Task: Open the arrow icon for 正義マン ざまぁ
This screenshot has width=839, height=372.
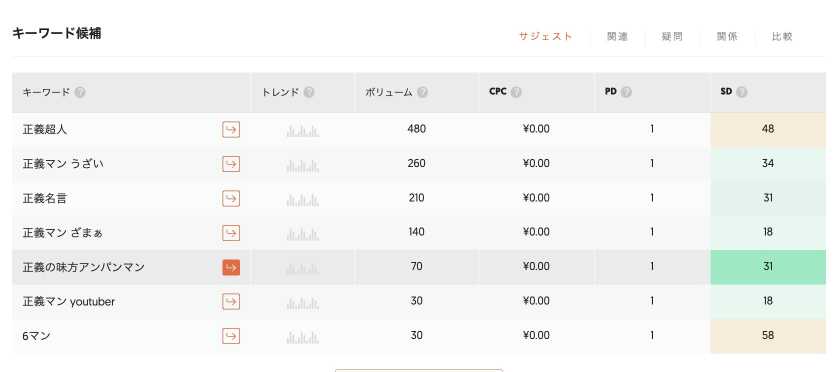Action: point(231,233)
